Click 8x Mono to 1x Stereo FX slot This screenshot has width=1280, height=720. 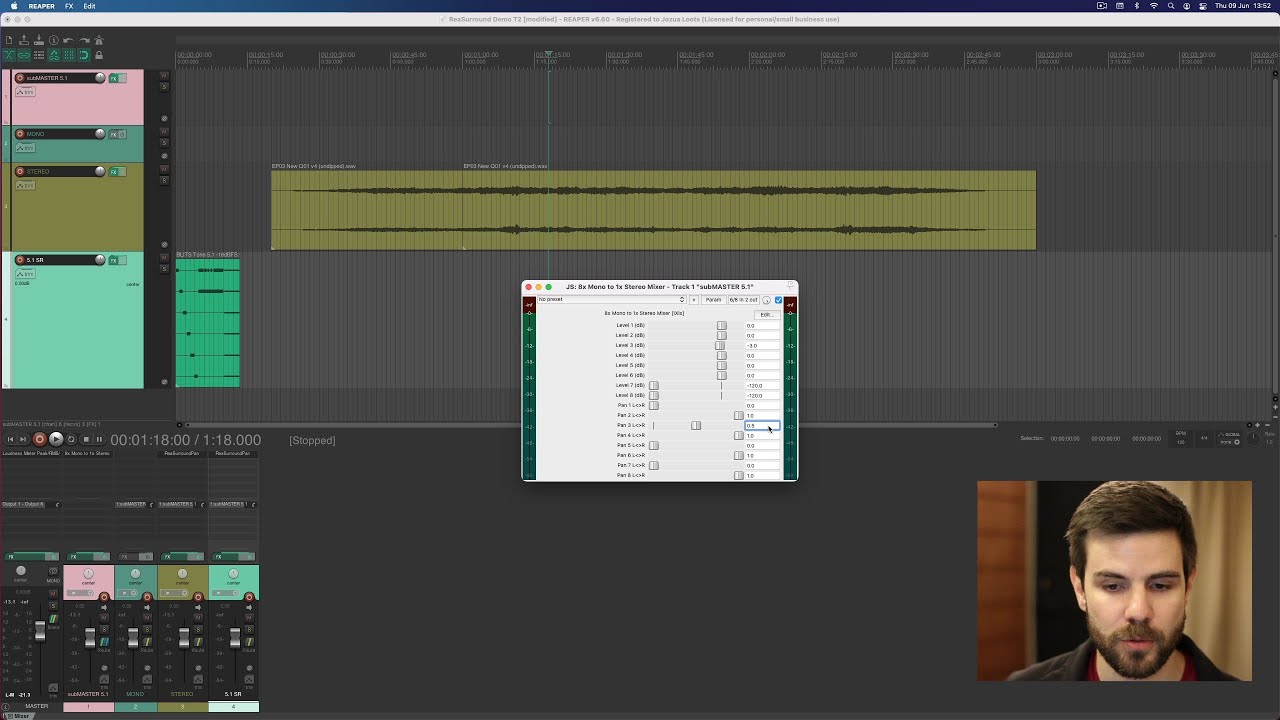pos(88,453)
